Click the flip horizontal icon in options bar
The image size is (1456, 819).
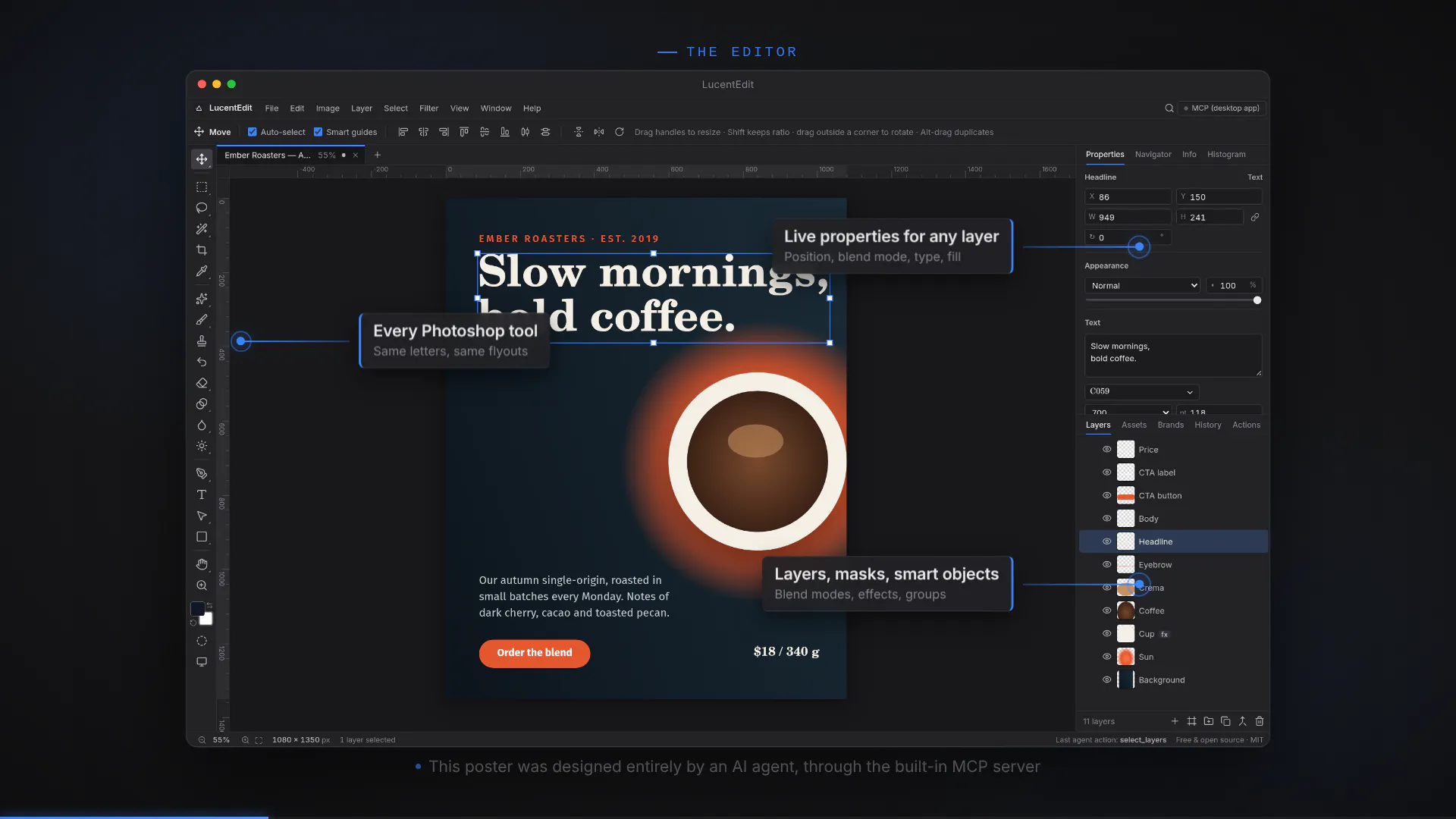click(599, 132)
